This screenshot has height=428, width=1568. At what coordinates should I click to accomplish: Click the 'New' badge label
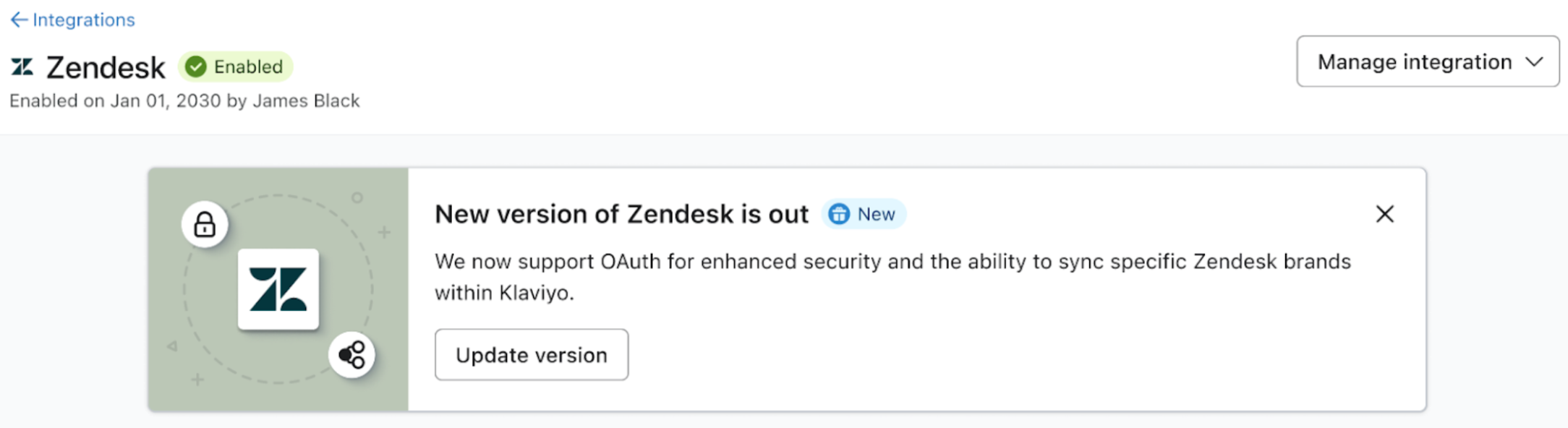pyautogui.click(x=876, y=214)
